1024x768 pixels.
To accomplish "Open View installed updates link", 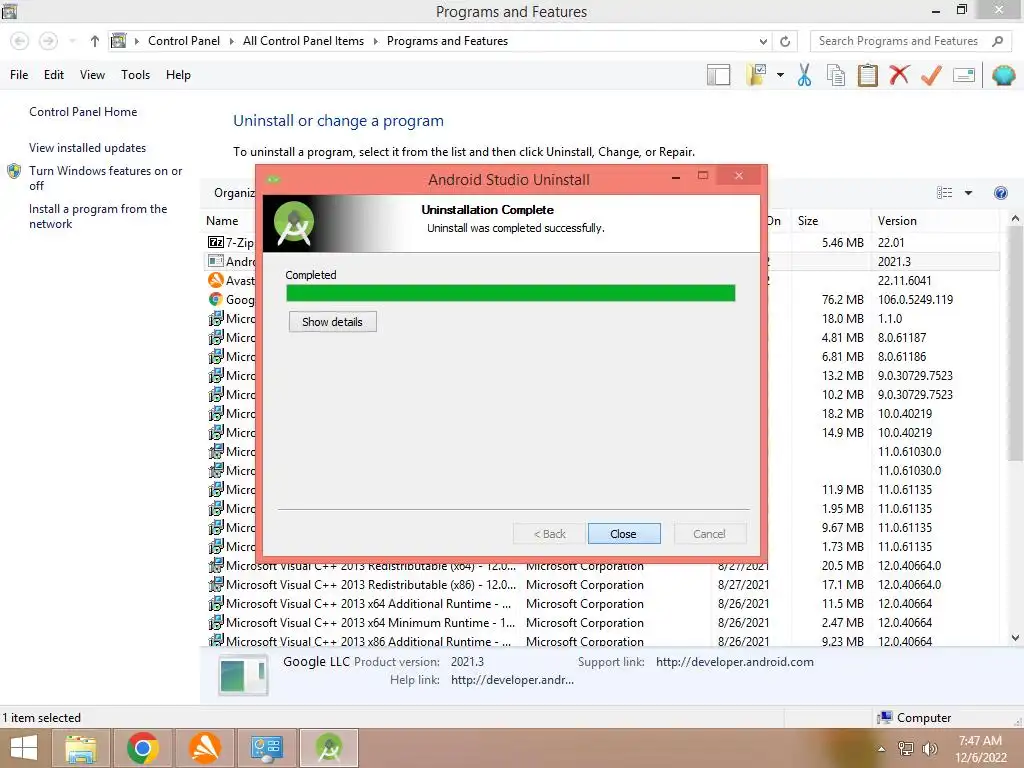I will point(88,148).
